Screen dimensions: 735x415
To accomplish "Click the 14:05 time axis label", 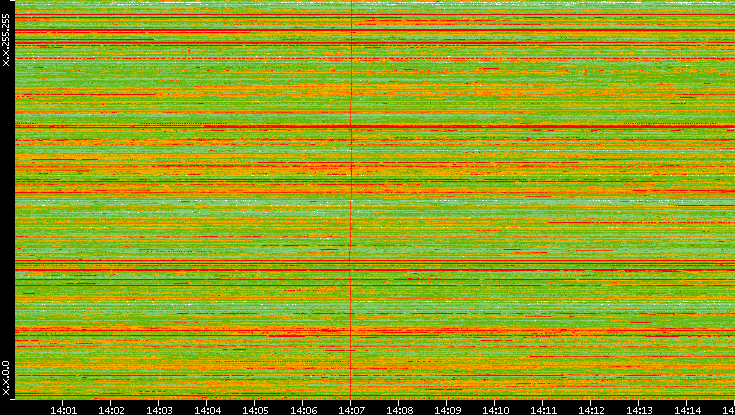I will pos(255,410).
